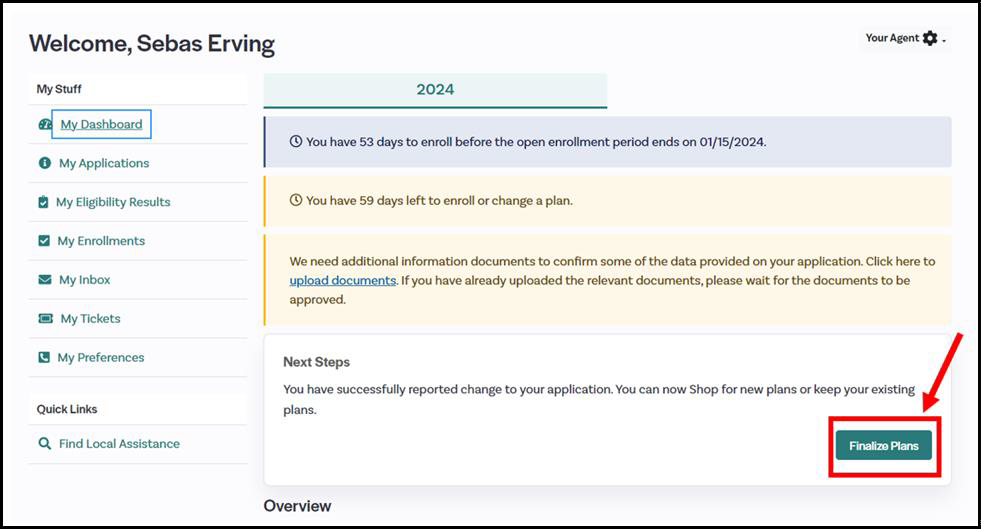Click the My Preferences phone icon
This screenshot has width=981, height=529.
tap(43, 357)
